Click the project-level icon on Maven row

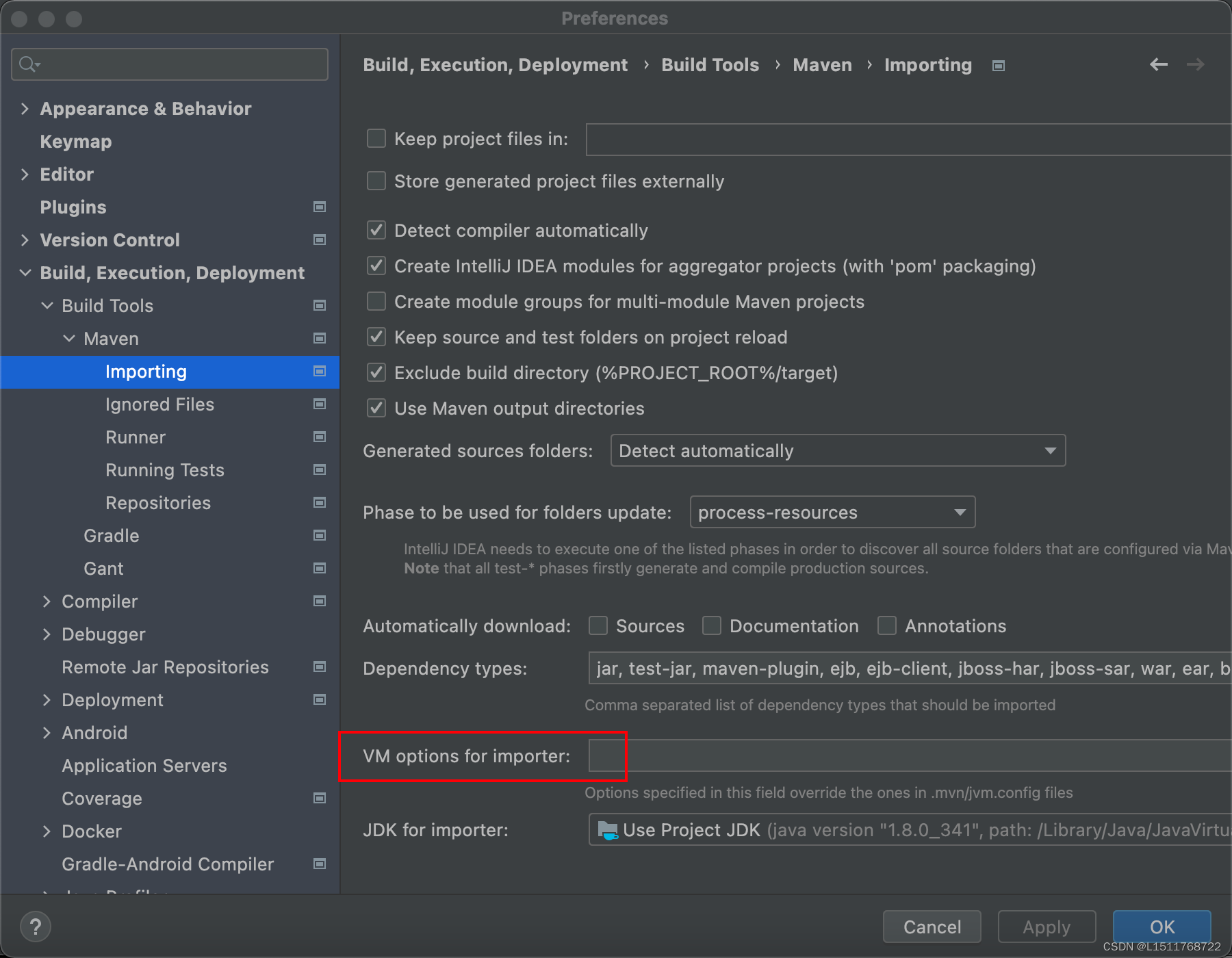[319, 338]
